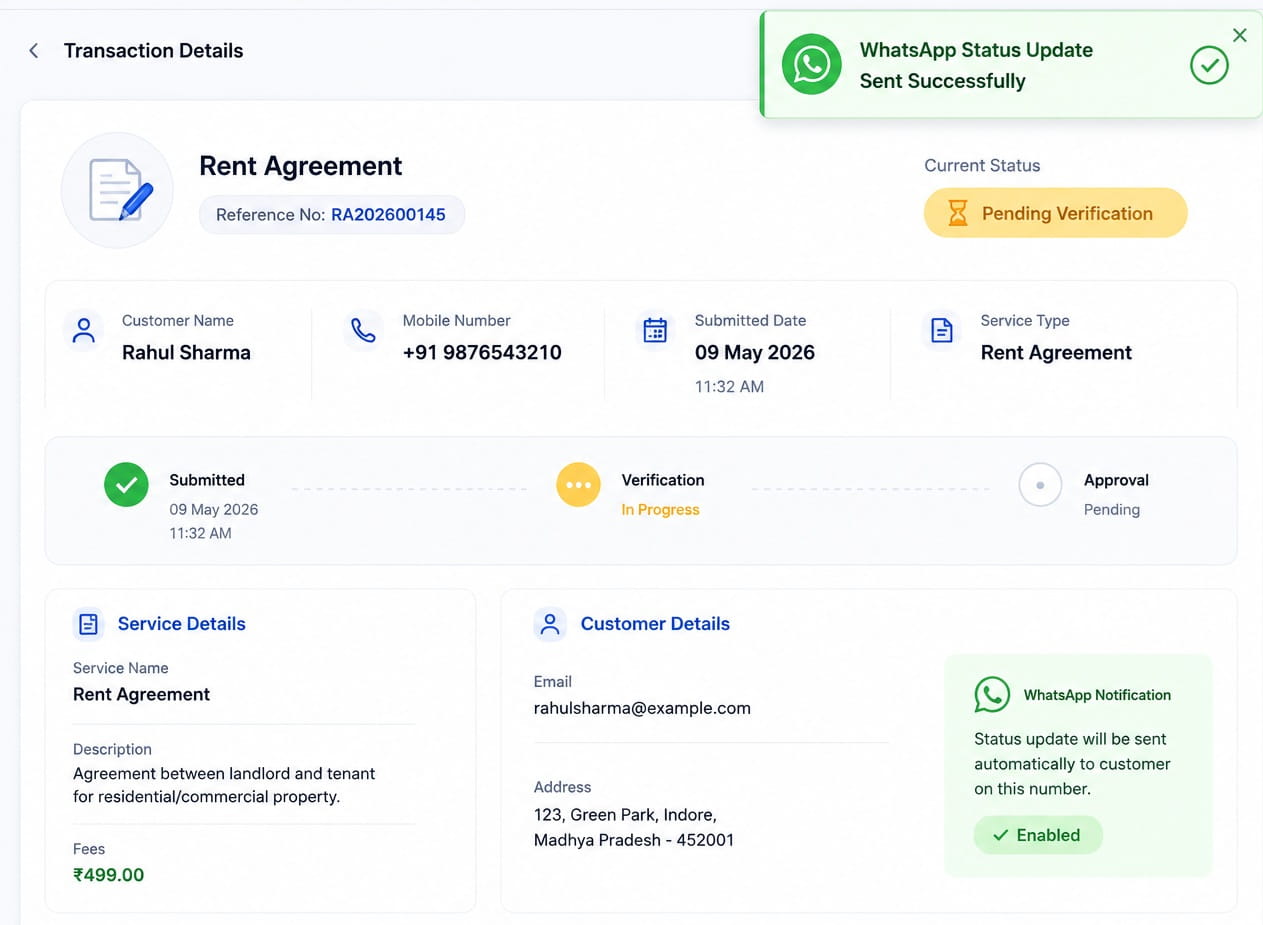Click the grey Approval step circle
Viewport: 1263px width, 925px height.
pyautogui.click(x=1040, y=485)
